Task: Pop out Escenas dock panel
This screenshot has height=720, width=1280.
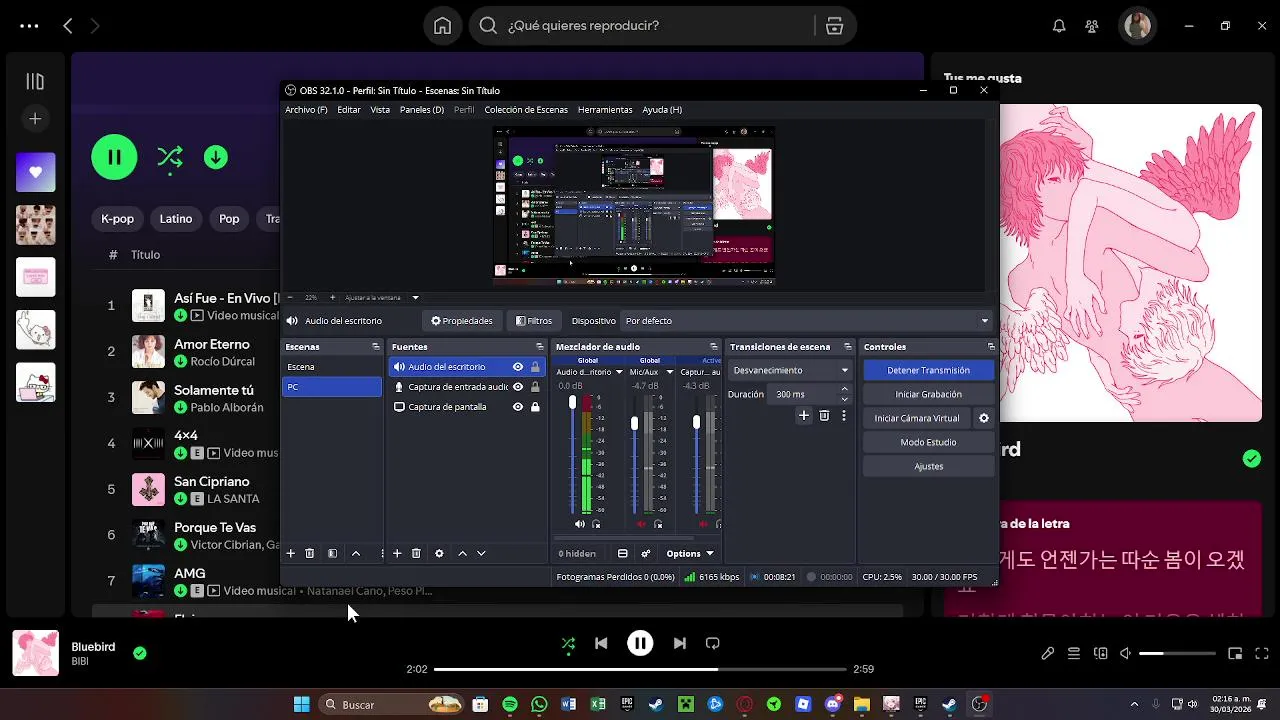Action: (x=376, y=347)
